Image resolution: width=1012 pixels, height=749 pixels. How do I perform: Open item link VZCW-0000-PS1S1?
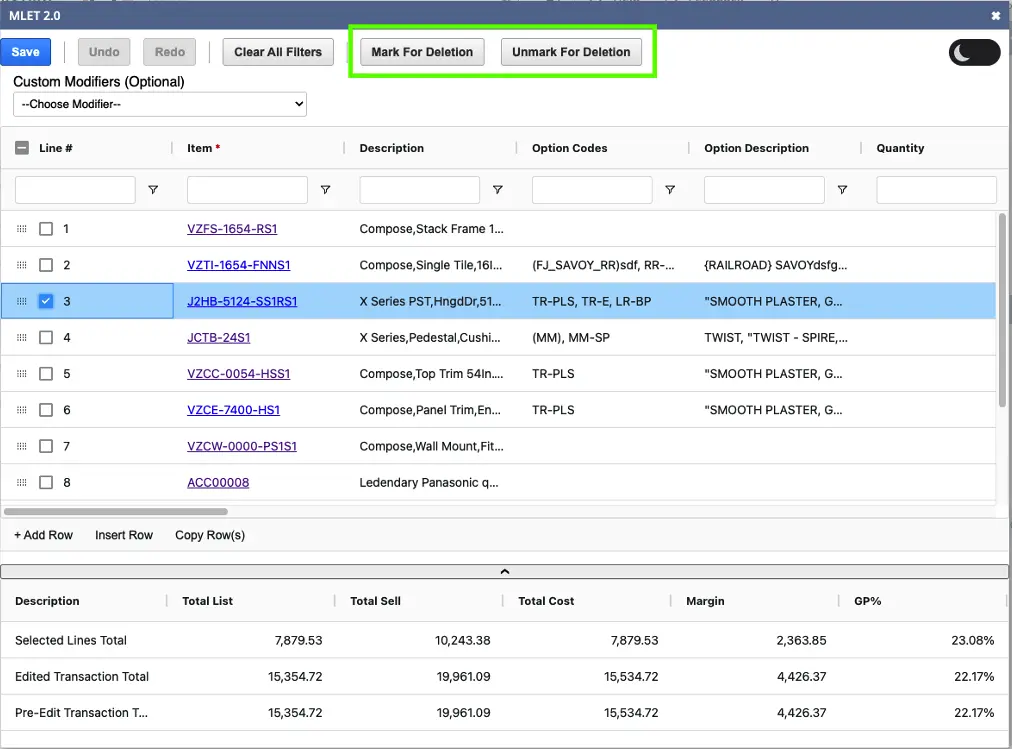point(242,446)
